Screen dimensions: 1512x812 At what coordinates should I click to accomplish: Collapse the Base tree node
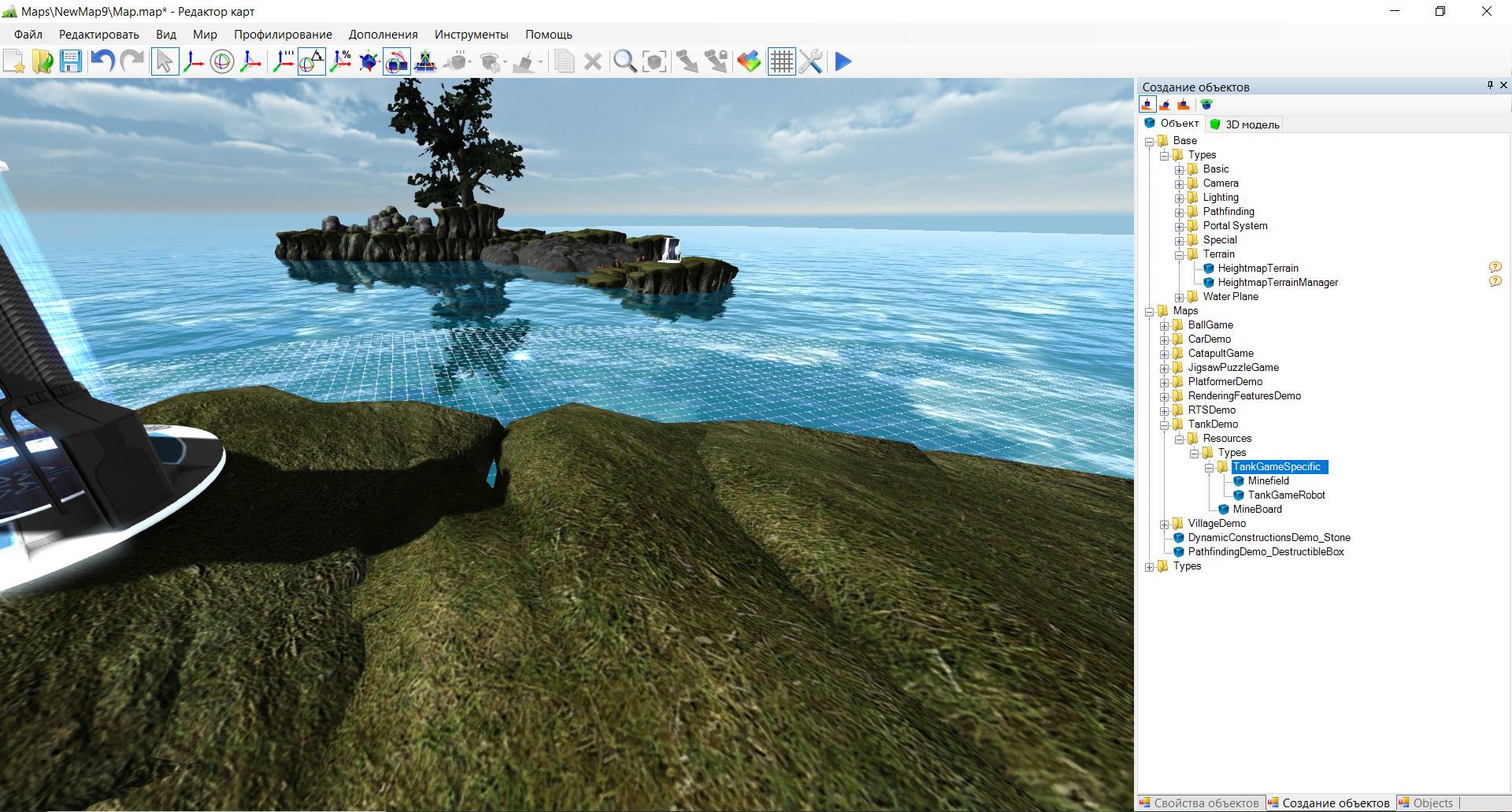coord(1150,142)
